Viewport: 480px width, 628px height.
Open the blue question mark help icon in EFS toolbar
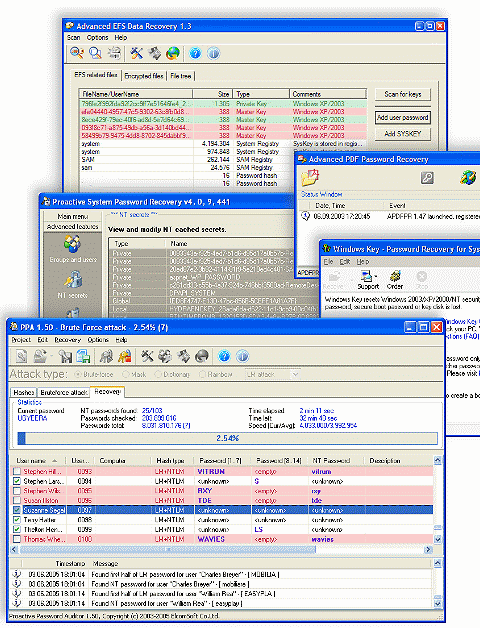(195, 53)
